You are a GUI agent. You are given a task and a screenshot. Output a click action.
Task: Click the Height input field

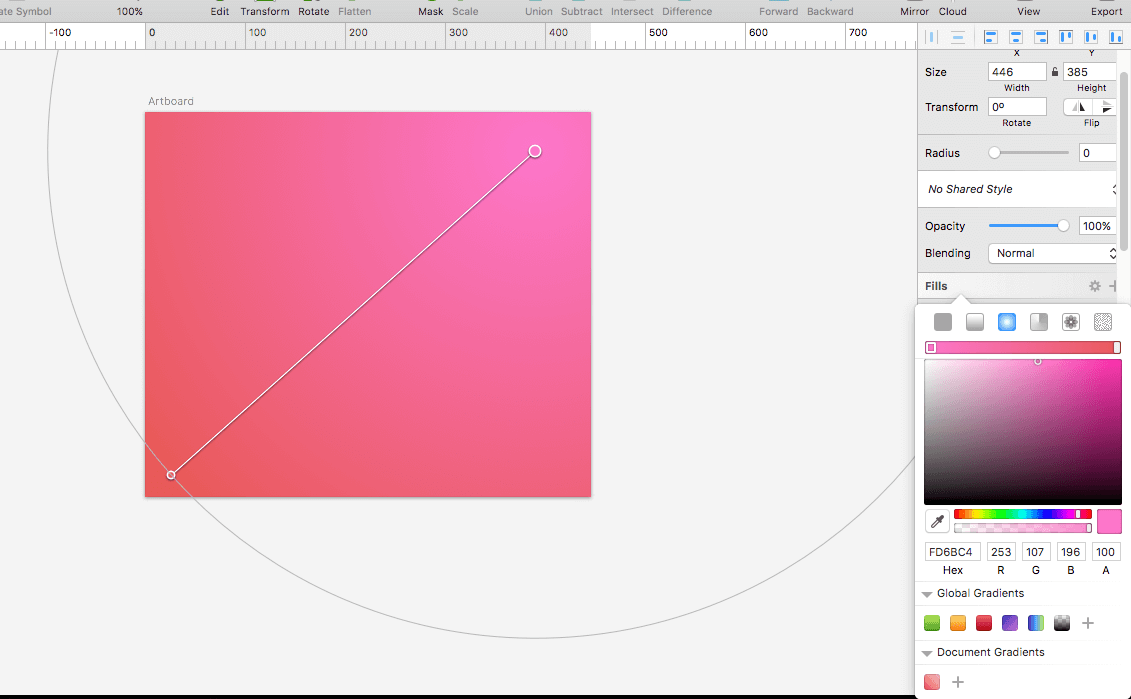[x=1091, y=71]
